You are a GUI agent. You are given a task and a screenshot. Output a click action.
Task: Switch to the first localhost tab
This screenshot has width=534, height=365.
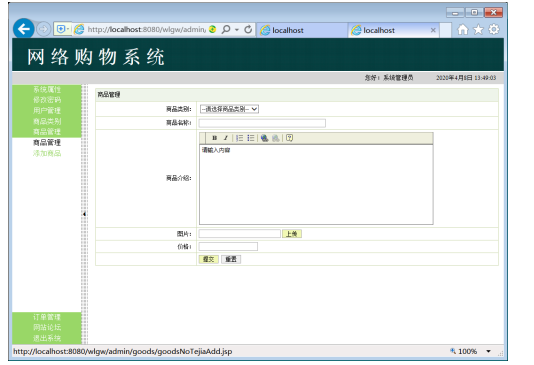coord(302,30)
